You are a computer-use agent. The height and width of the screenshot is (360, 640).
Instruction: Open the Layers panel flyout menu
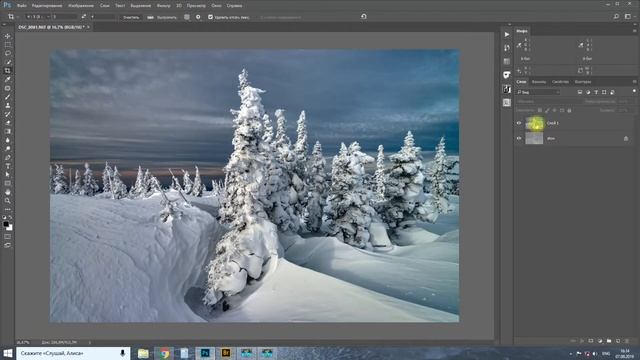click(x=634, y=82)
